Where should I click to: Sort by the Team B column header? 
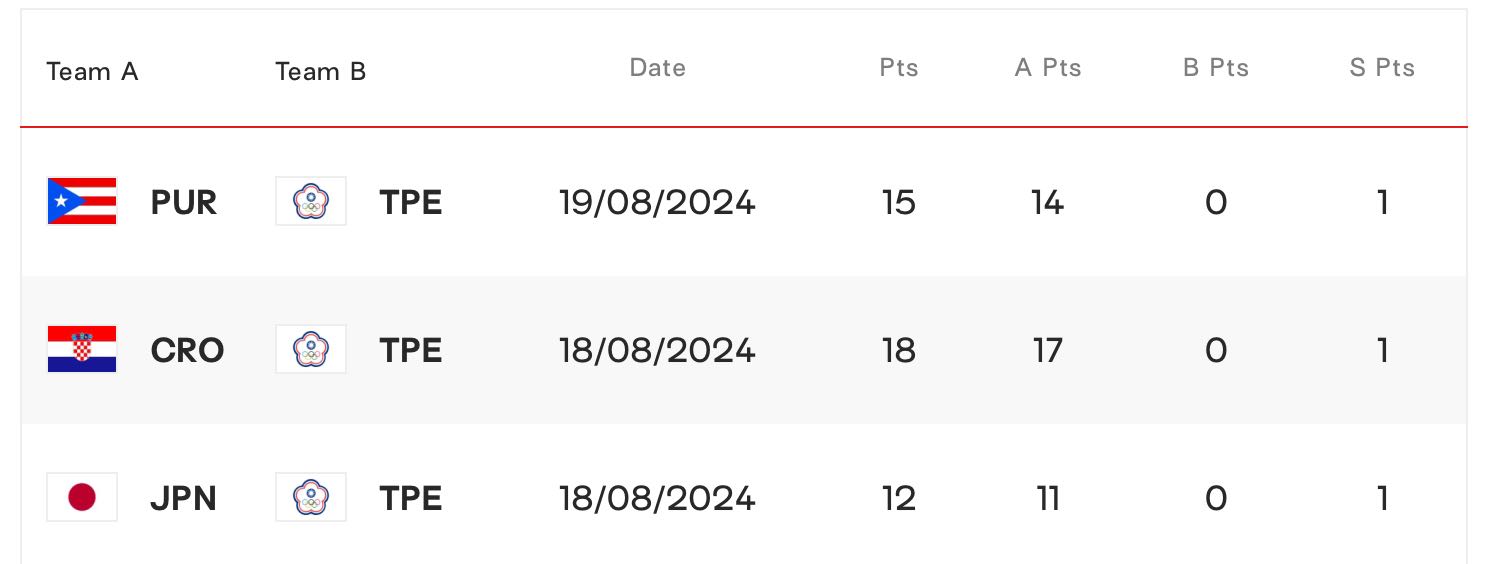(x=321, y=72)
